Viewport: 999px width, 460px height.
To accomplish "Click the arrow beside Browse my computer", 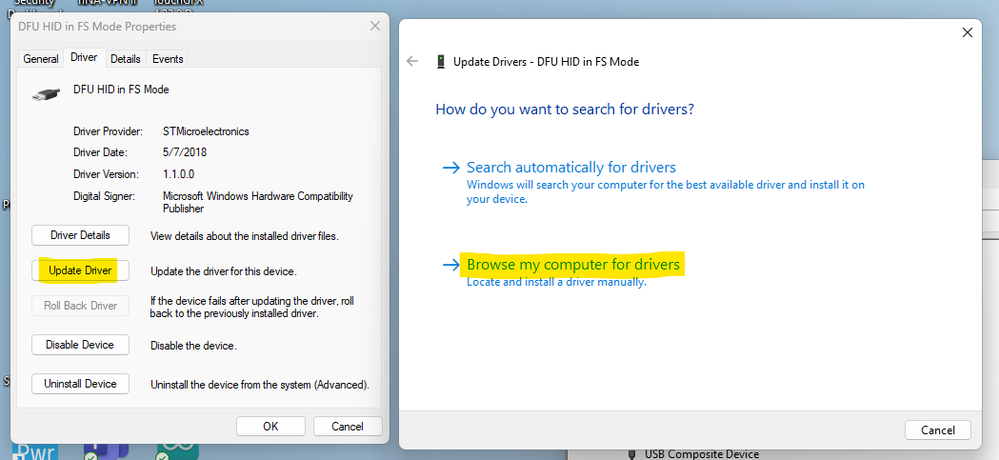I will [x=451, y=264].
